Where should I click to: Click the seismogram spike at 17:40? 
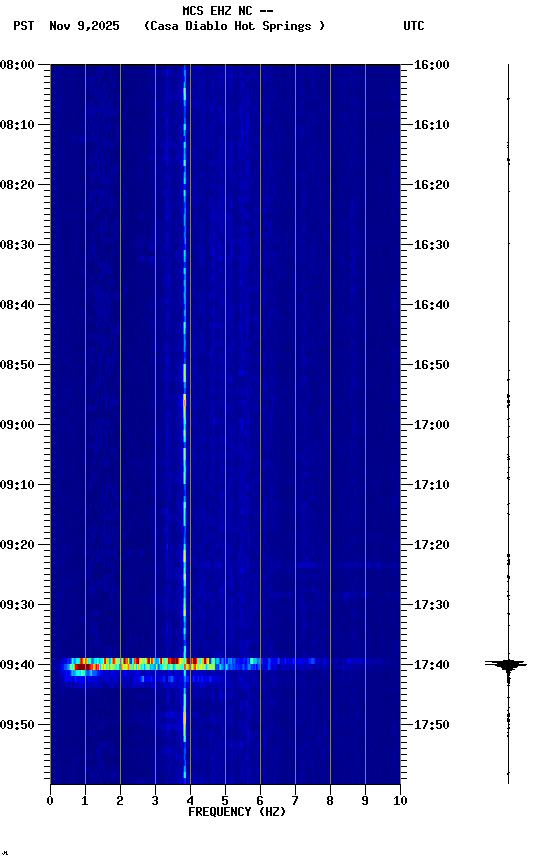coord(506,665)
